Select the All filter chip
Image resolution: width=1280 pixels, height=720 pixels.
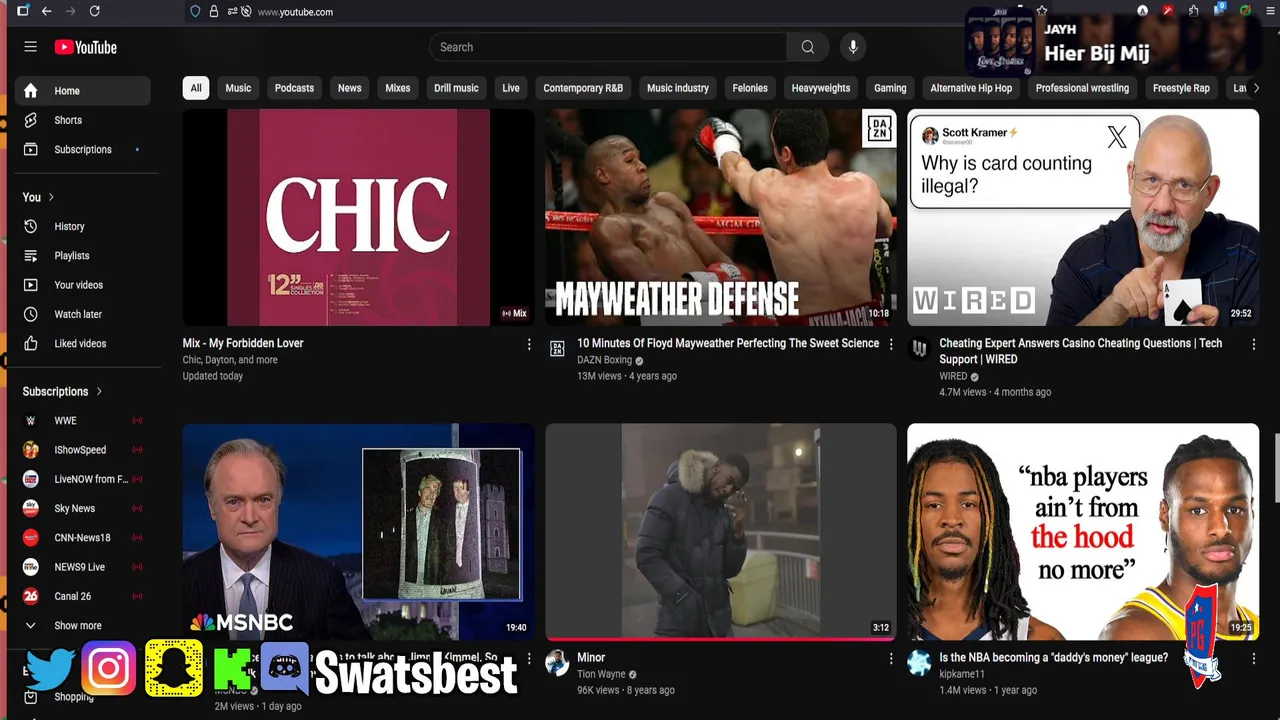[x=196, y=88]
